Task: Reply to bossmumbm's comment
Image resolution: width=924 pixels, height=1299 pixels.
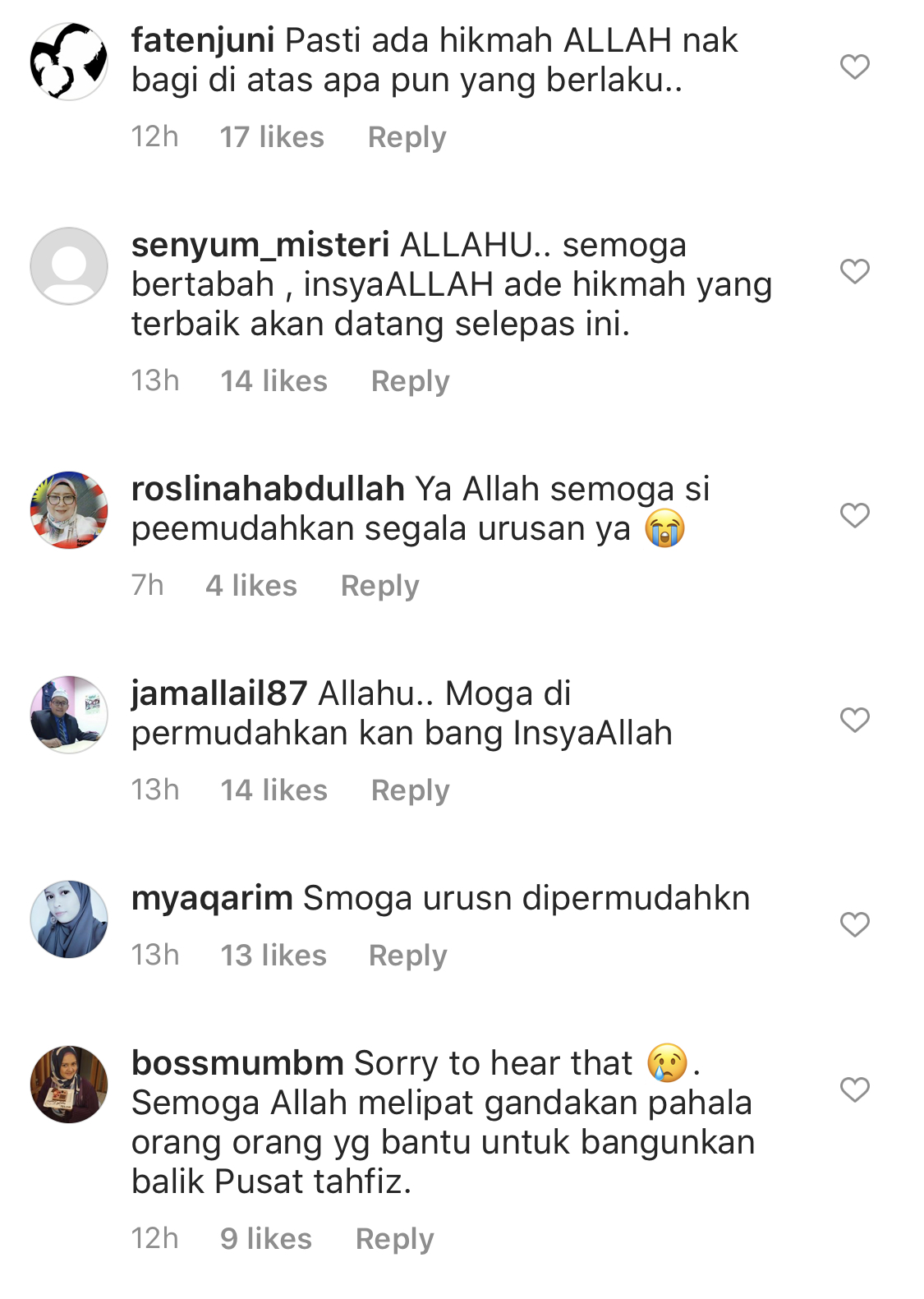Action: point(394,1239)
